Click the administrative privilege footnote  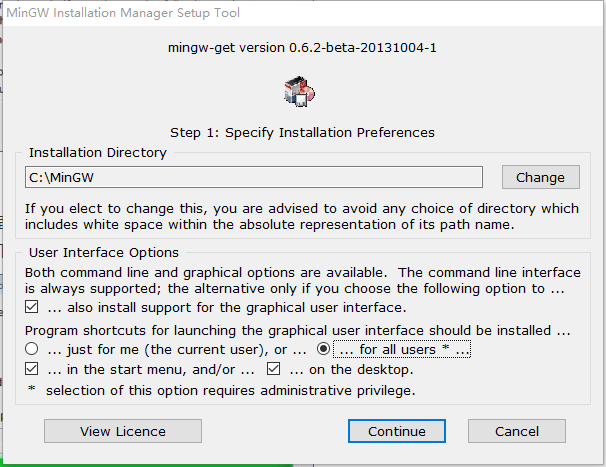tap(220, 389)
